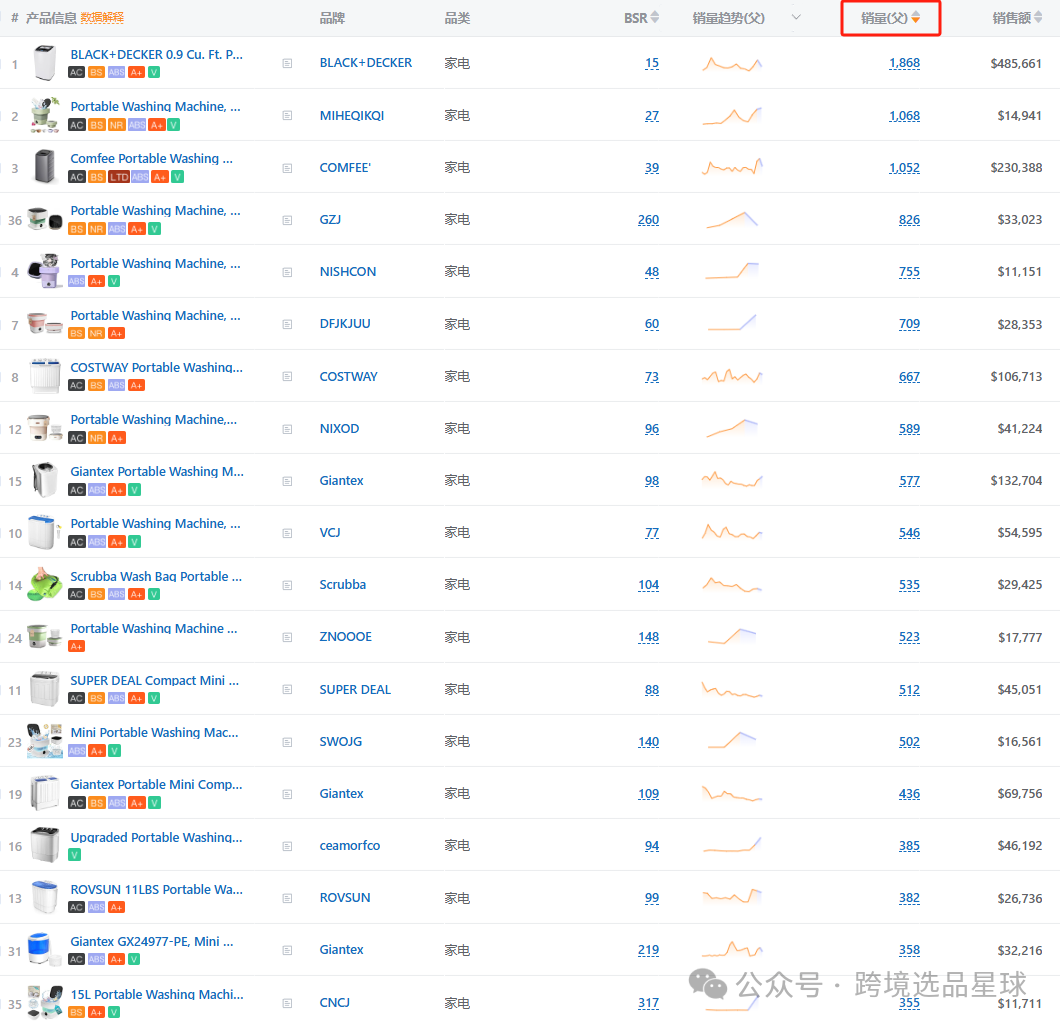The height and width of the screenshot is (1027, 1060).
Task: Click BSR value 15 for BLACK+DECKER
Action: [x=652, y=64]
